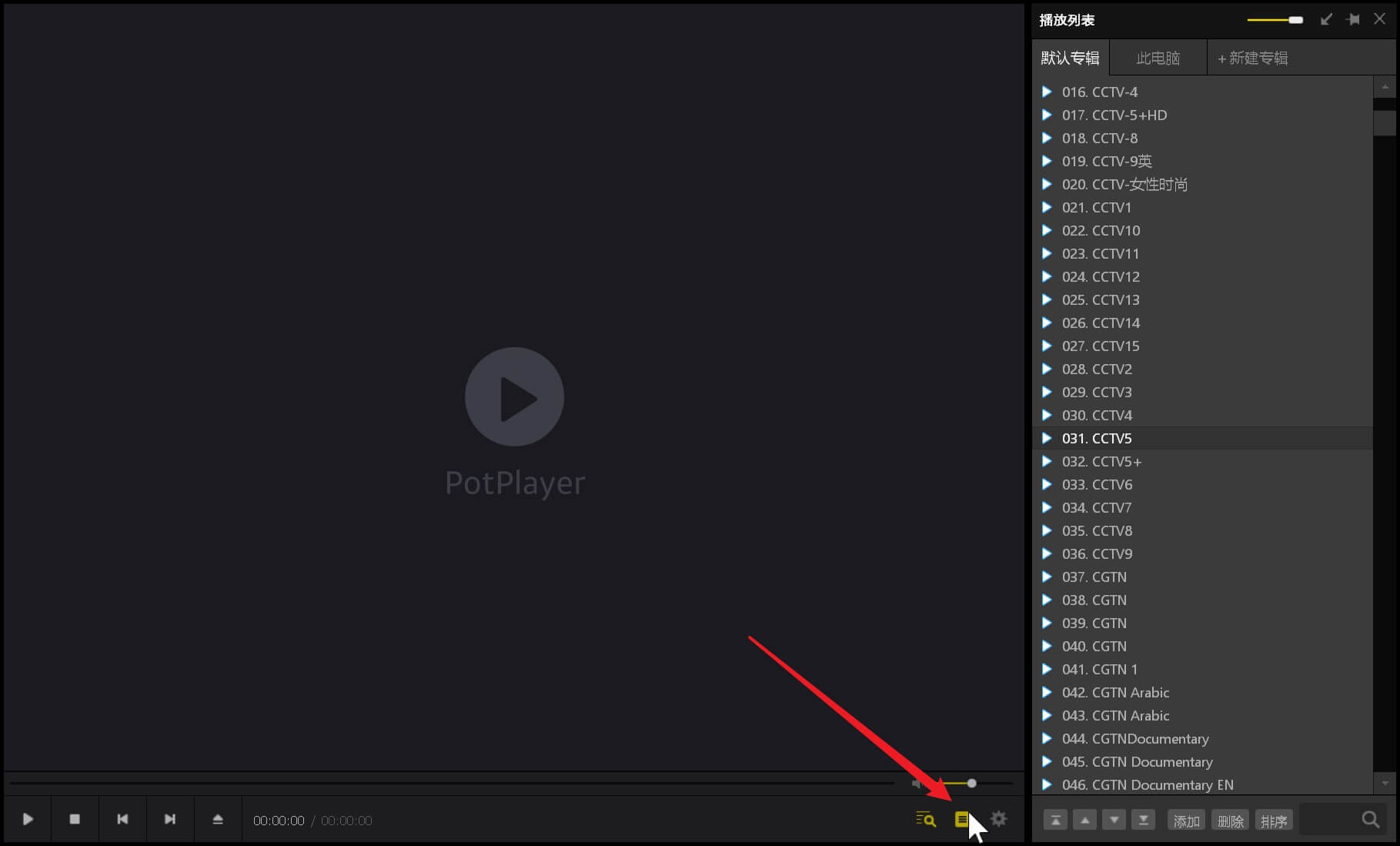Skip to the previous track

click(122, 819)
